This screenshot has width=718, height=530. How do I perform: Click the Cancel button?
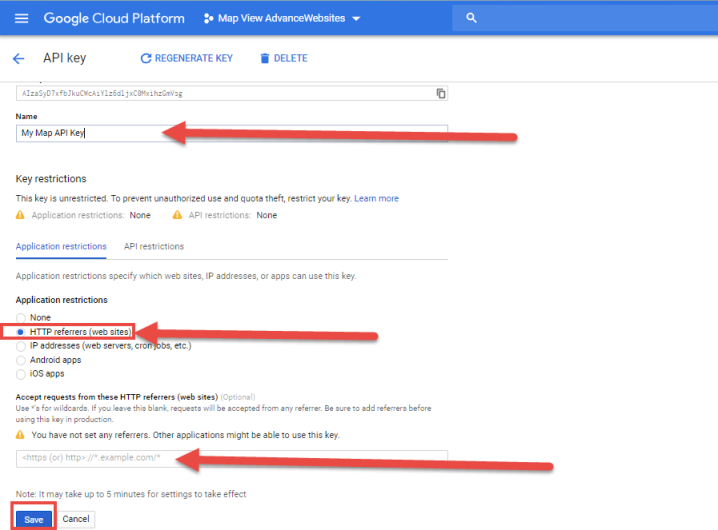click(76, 519)
